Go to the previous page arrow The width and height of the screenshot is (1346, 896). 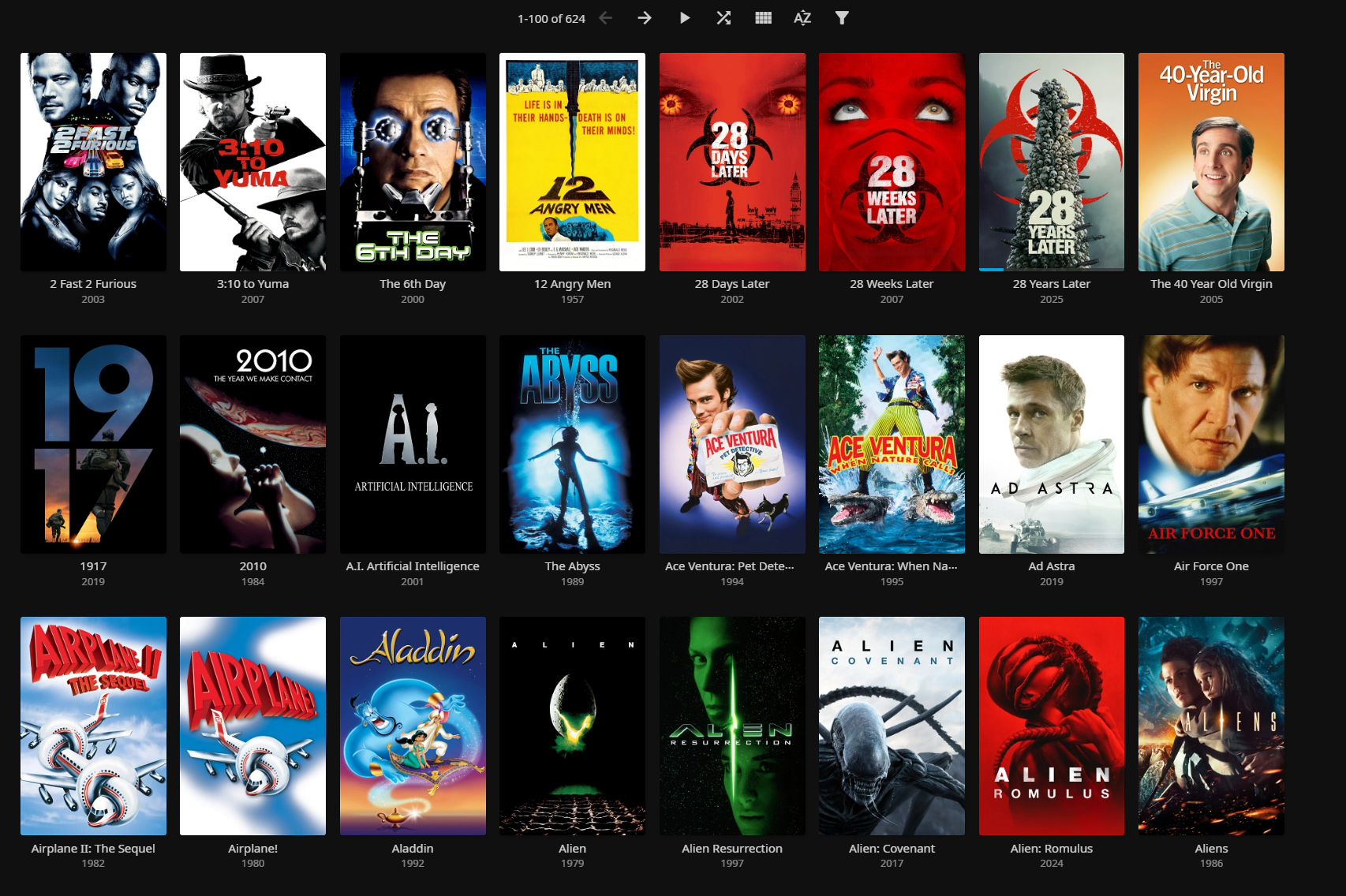click(x=605, y=18)
